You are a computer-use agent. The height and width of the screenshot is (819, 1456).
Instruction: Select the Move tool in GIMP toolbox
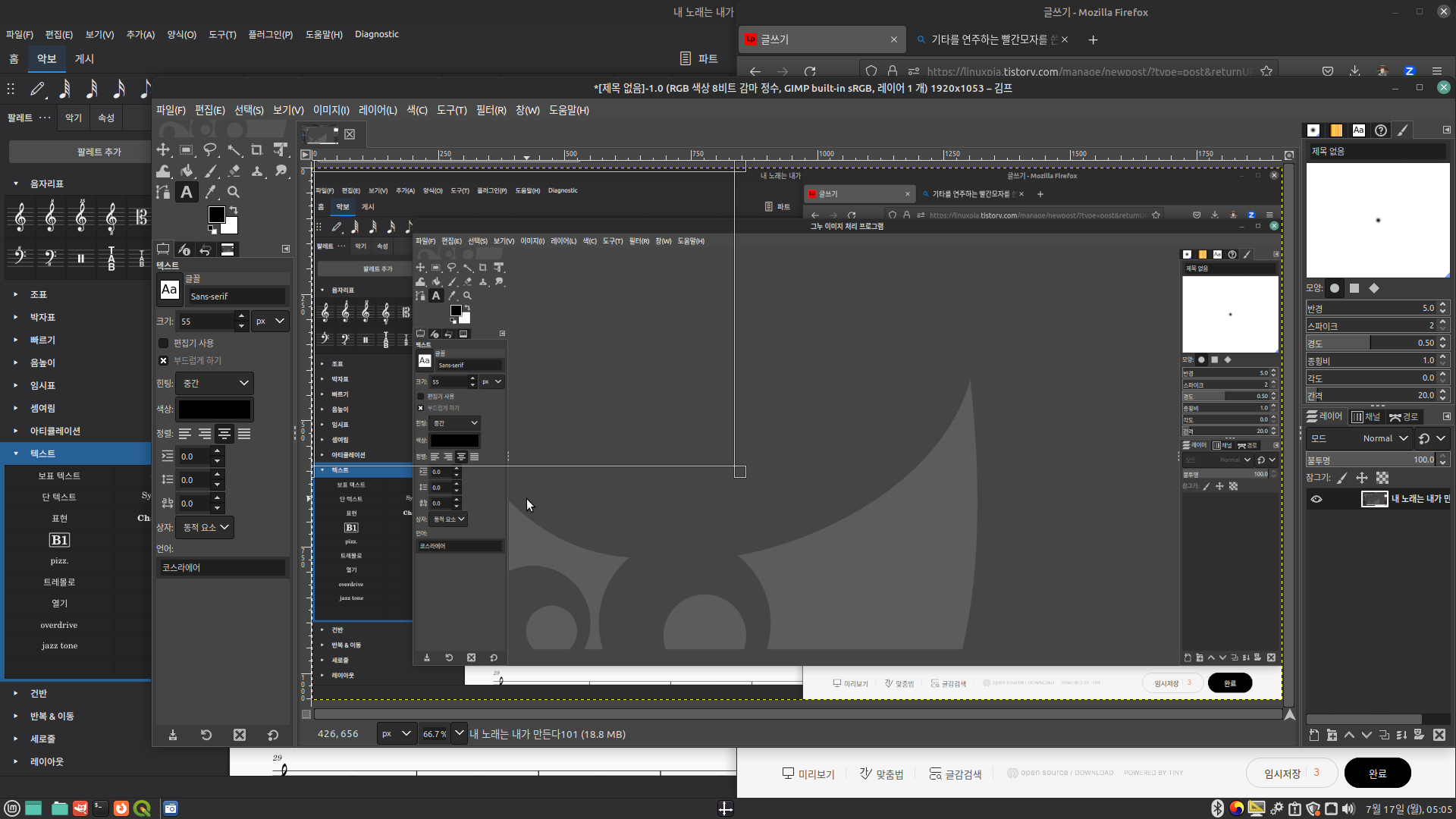point(163,149)
